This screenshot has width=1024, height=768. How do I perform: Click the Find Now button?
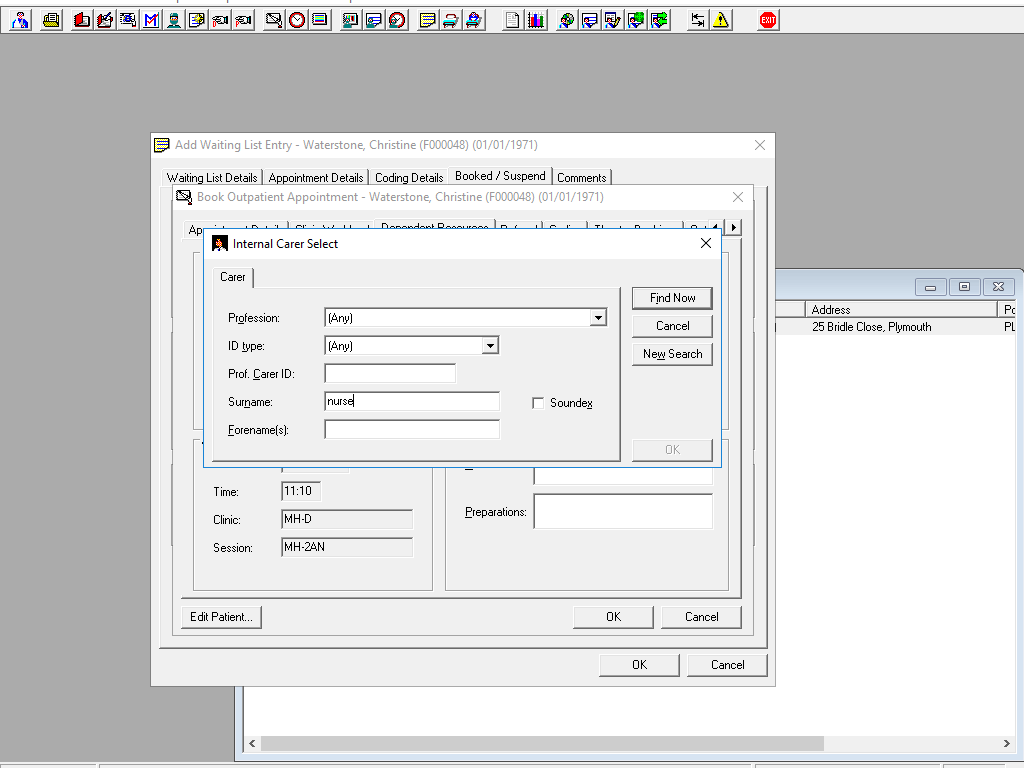[672, 298]
